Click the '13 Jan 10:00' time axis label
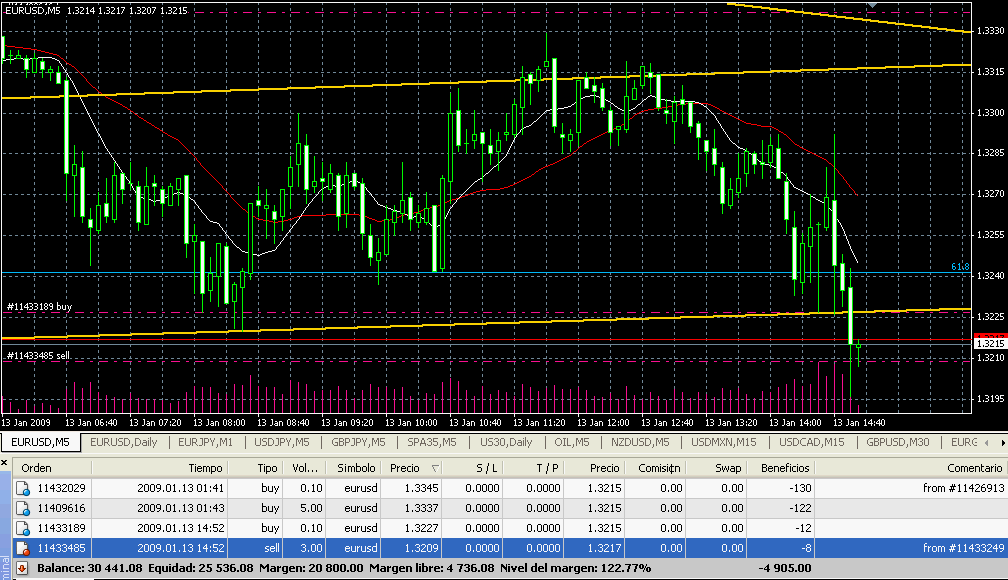 (411, 423)
